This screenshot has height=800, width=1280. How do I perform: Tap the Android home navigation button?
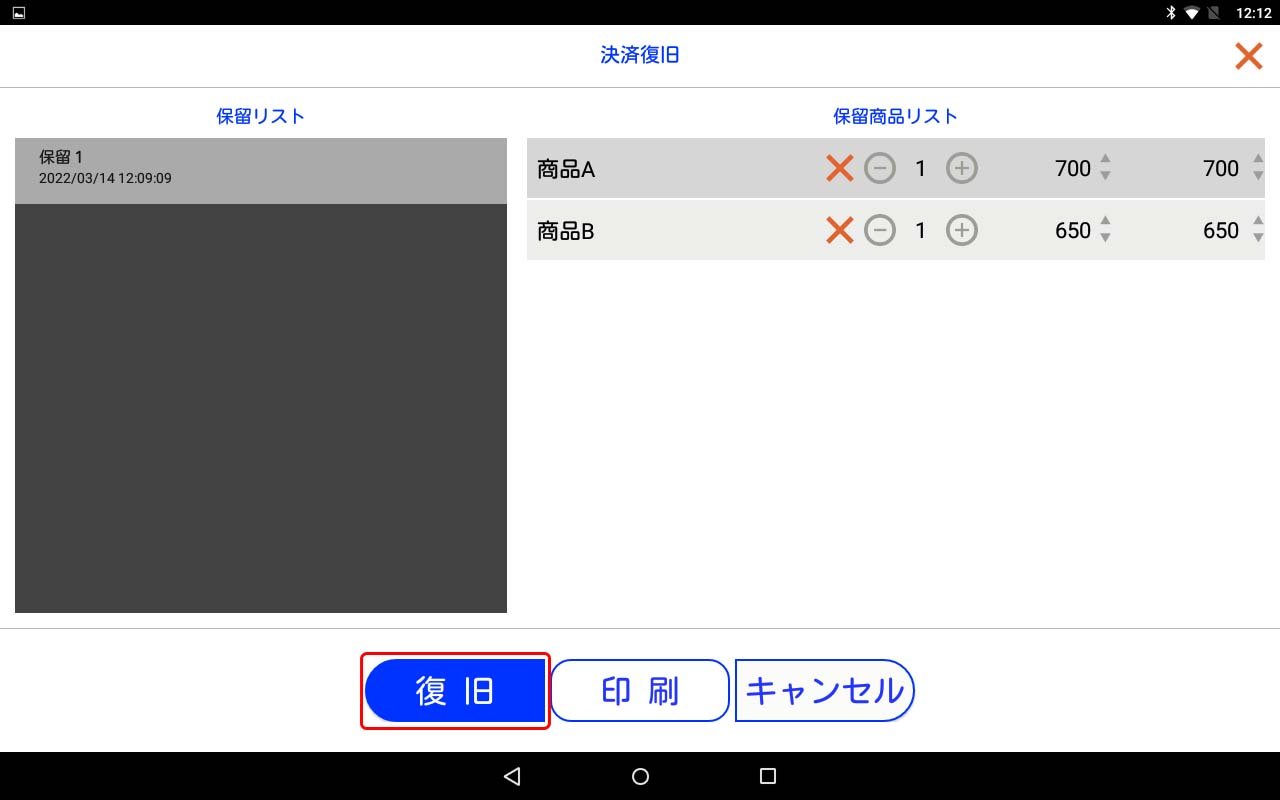pyautogui.click(x=641, y=776)
